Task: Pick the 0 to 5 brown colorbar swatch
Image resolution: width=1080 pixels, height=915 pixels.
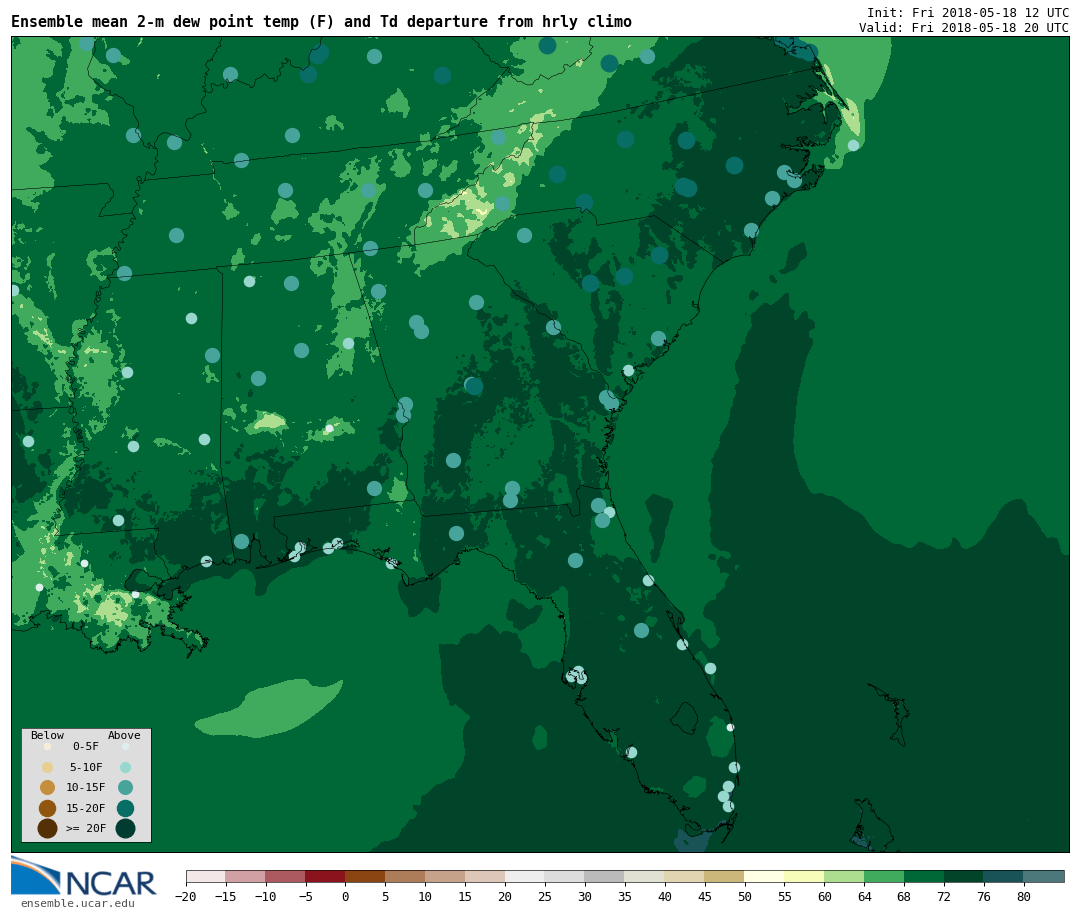Action: [365, 876]
